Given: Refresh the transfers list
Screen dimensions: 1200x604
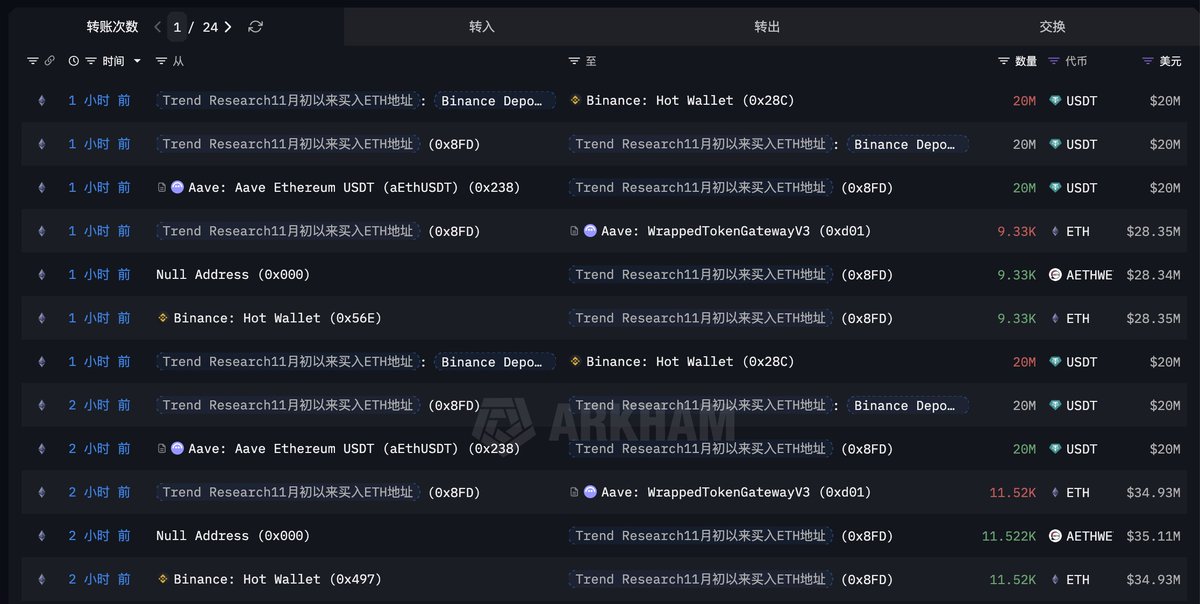Looking at the screenshot, I should click(256, 27).
